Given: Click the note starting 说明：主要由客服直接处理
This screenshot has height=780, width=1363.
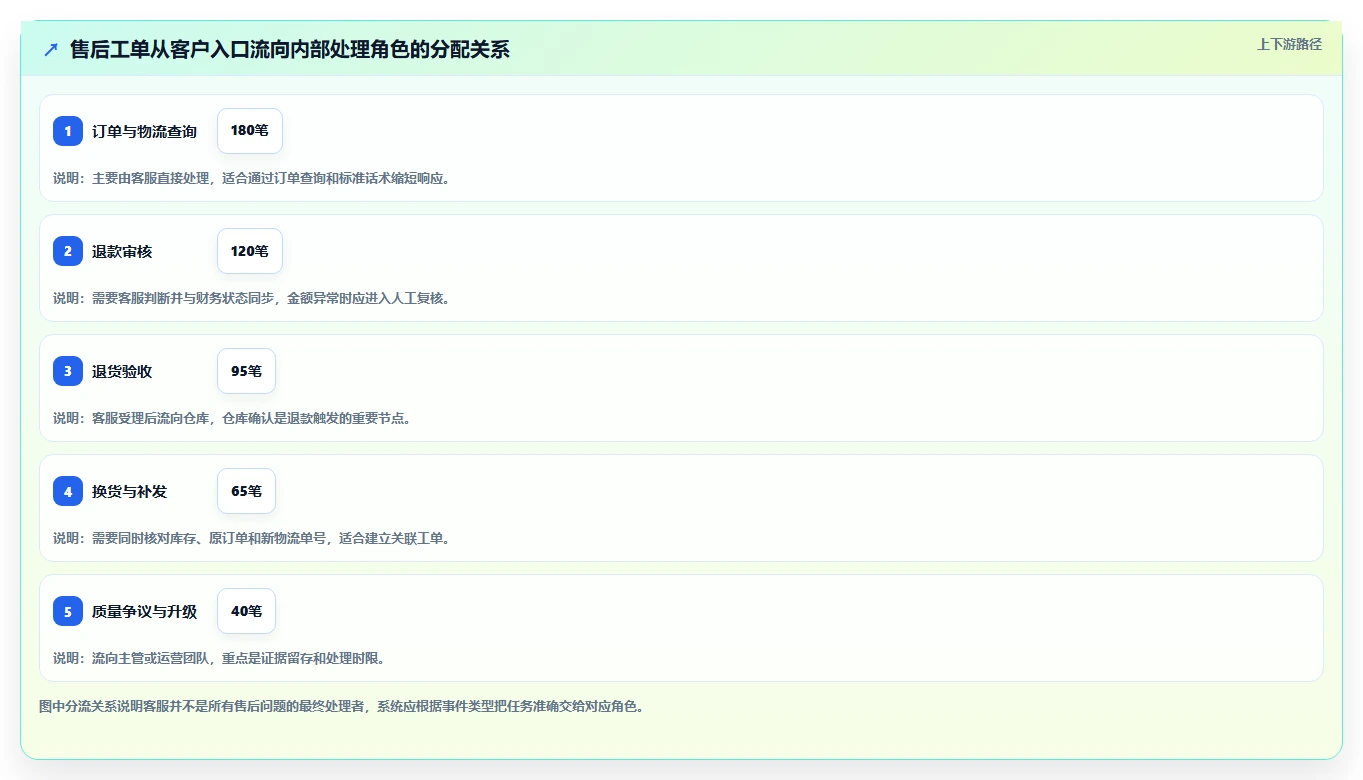Looking at the screenshot, I should (251, 178).
